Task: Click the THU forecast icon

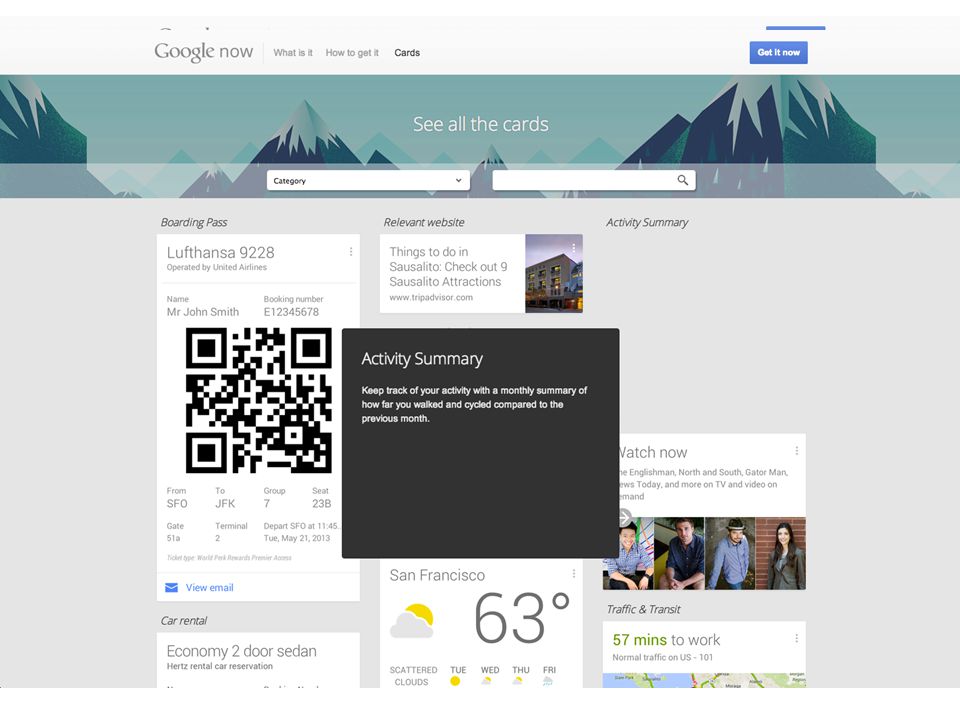Action: (518, 681)
